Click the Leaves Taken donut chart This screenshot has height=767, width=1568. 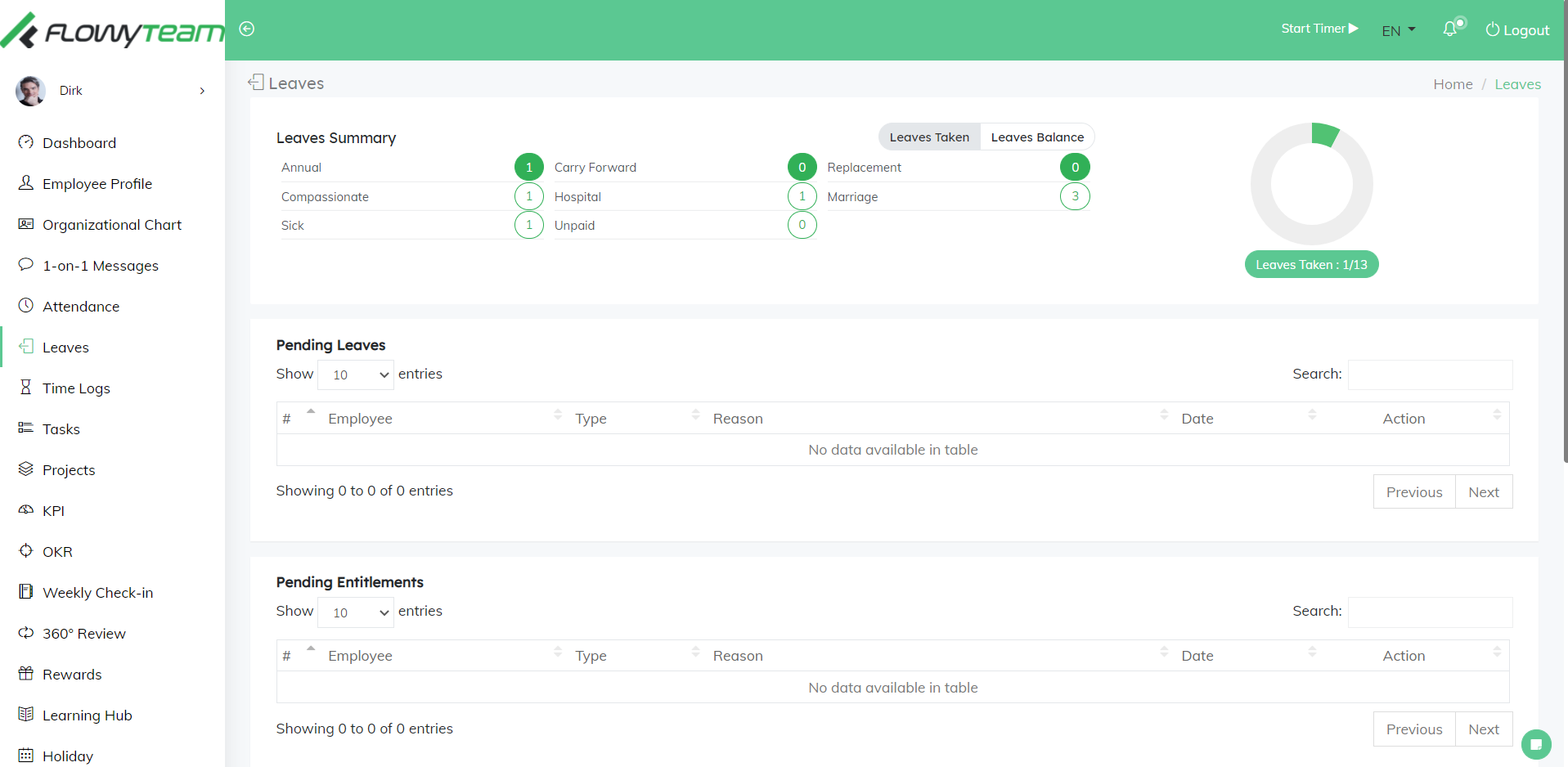(x=1311, y=183)
